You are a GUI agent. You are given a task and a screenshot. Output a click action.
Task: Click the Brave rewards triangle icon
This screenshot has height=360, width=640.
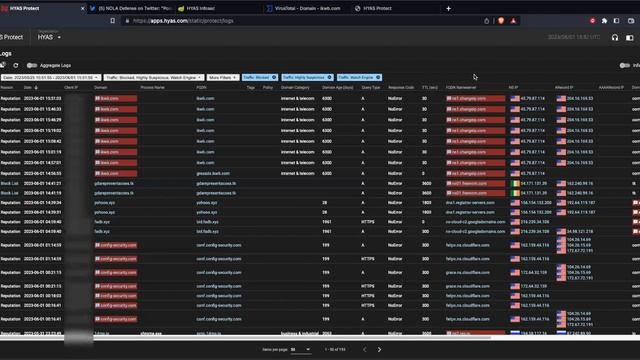pos(513,21)
